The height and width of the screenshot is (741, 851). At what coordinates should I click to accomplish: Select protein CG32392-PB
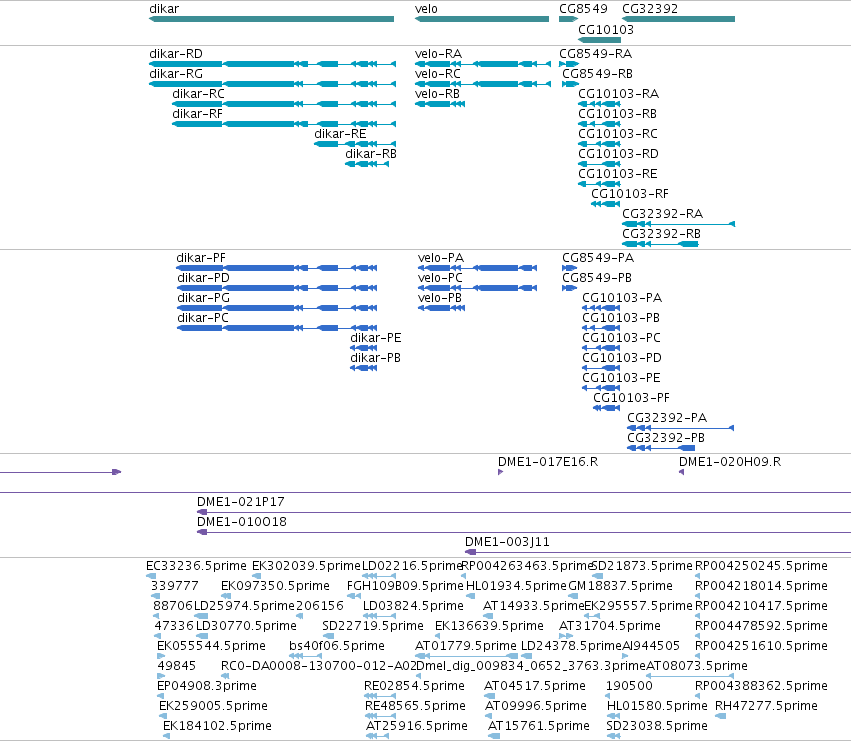661,448
